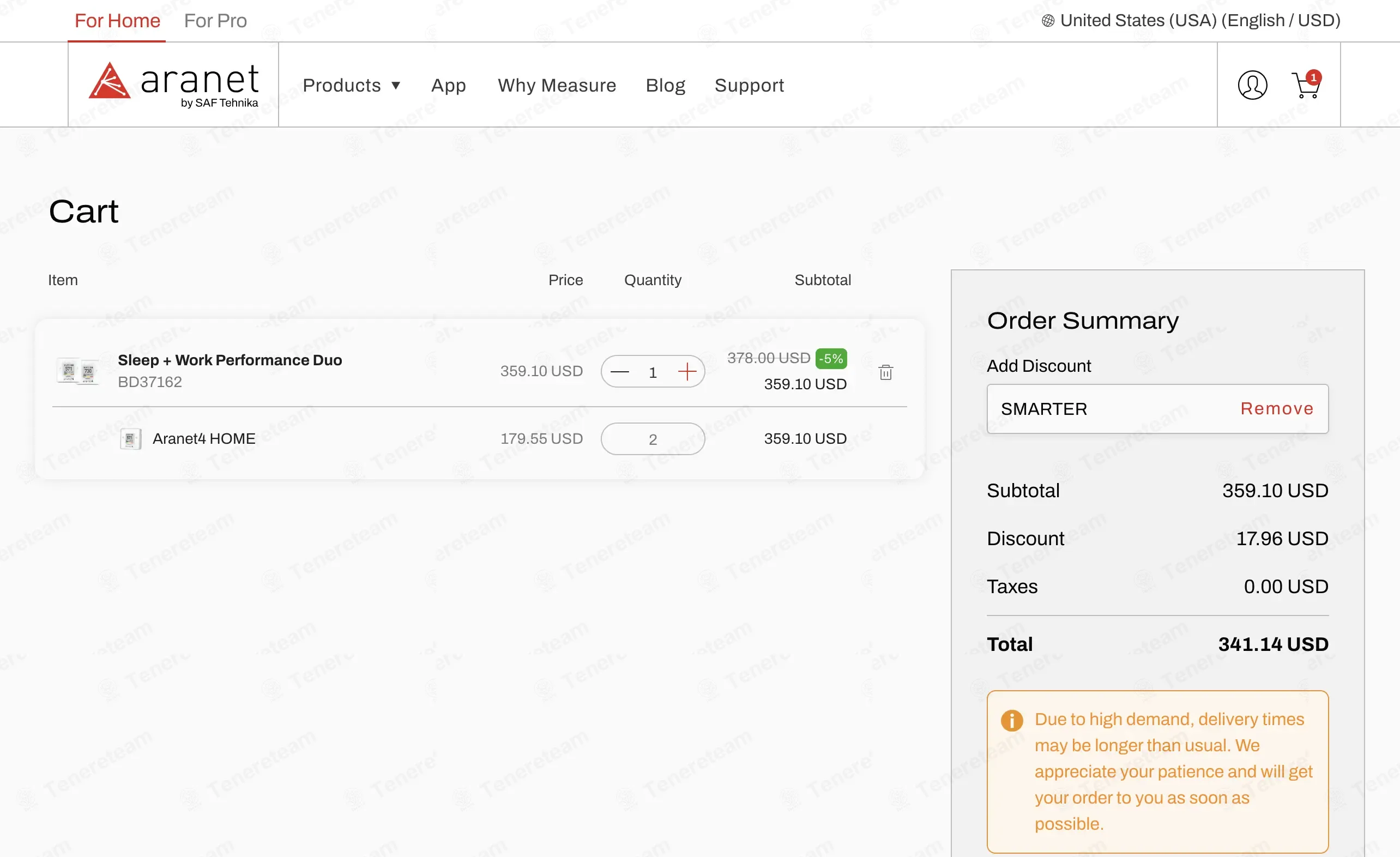Delete the Sleep + Work Performance Duo item
1400x857 pixels.
886,372
